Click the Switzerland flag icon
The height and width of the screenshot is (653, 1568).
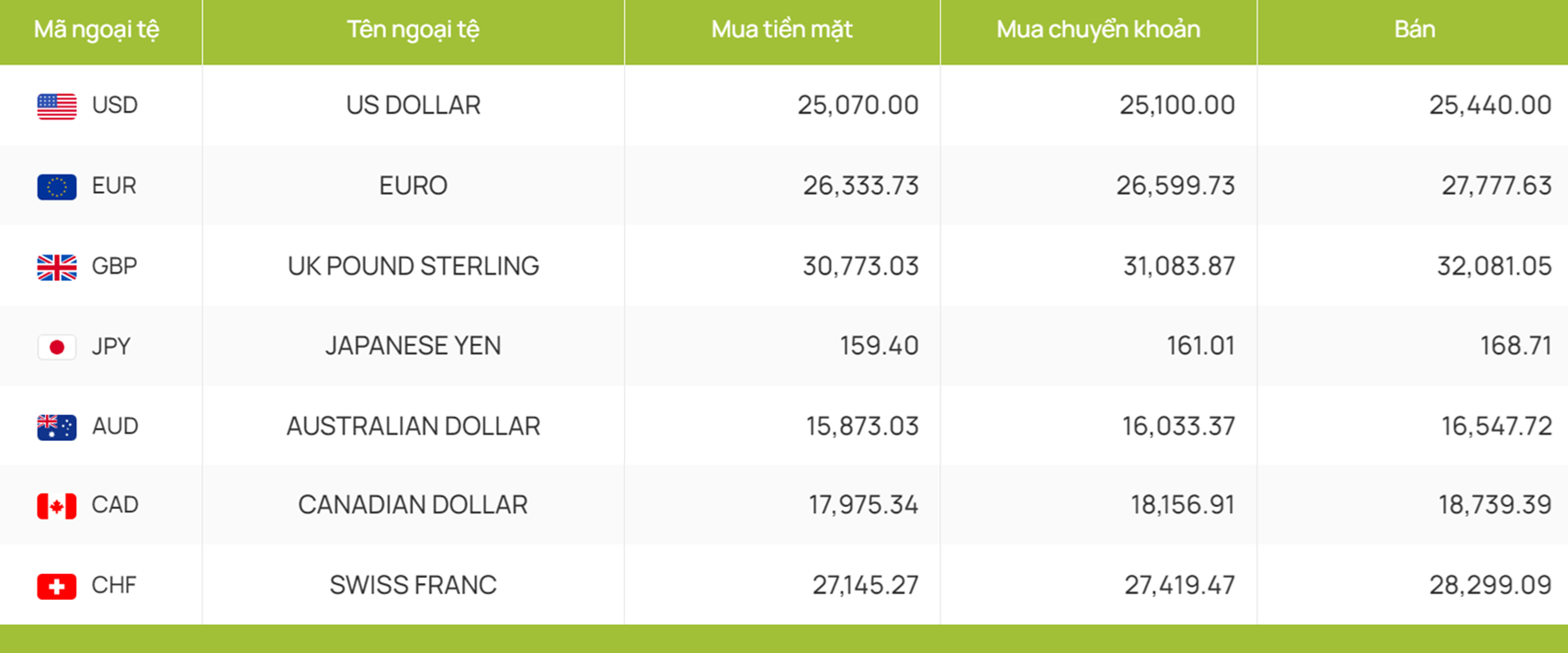[x=57, y=586]
